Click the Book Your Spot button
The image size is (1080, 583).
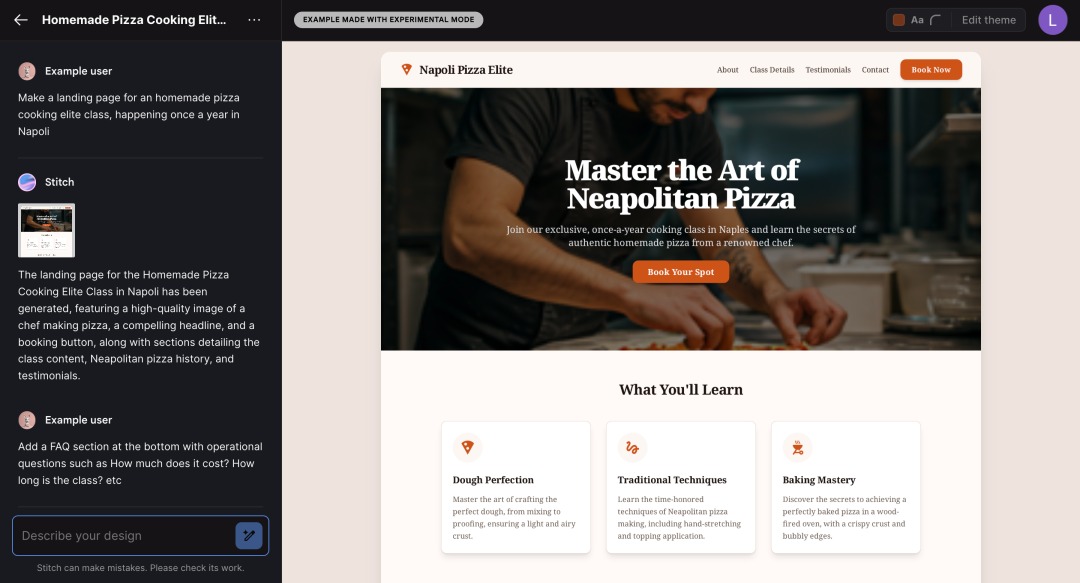(x=681, y=272)
